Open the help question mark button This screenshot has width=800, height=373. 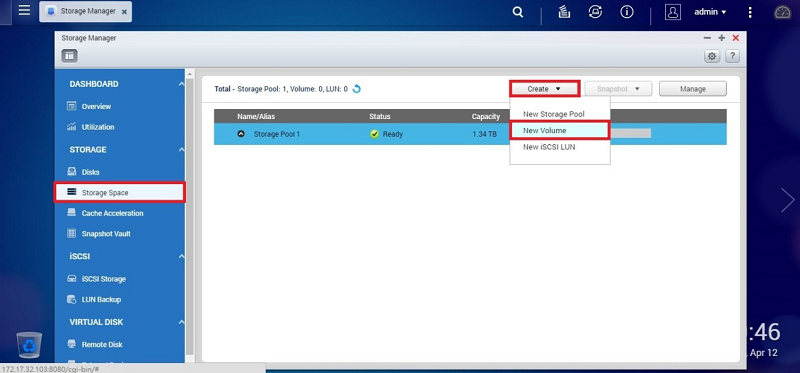(x=732, y=56)
